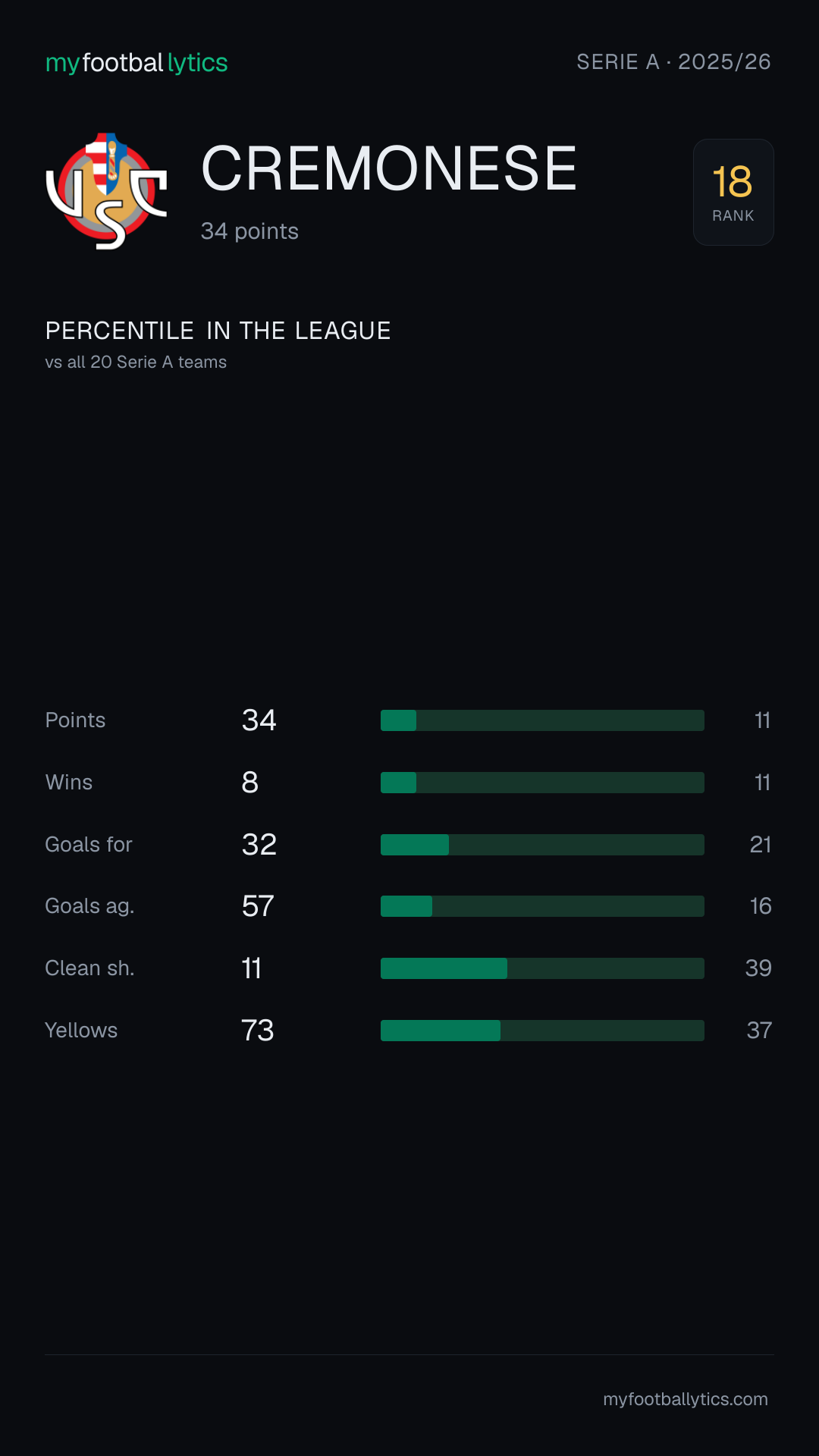Click the Points percentile bar

click(x=542, y=720)
